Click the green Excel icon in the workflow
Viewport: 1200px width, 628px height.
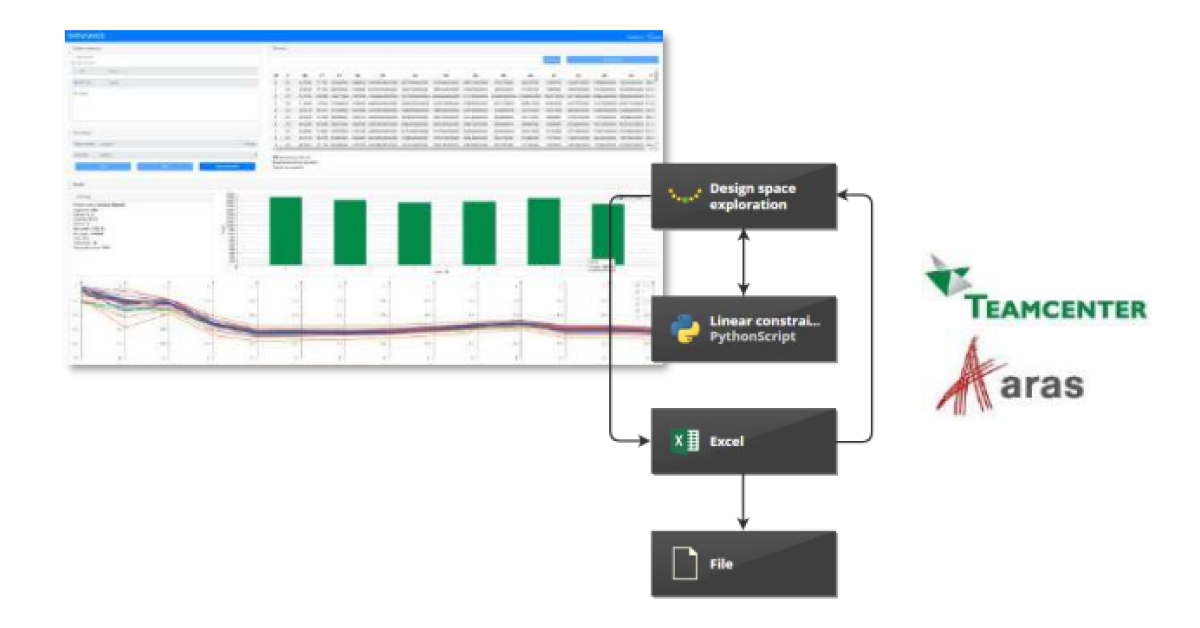point(684,441)
